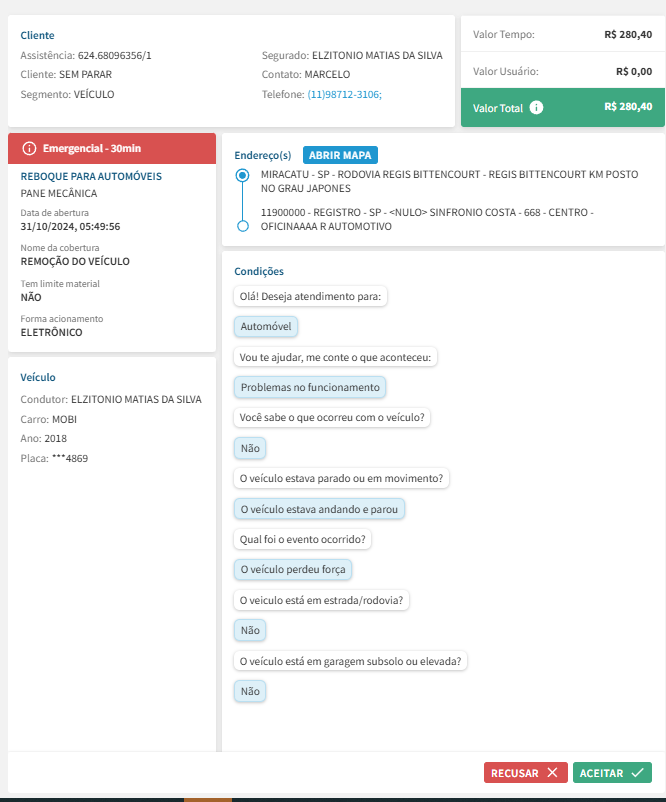Click the checkmark icon on the Aceitar button
Image resolution: width=666 pixels, height=802 pixels.
(x=637, y=772)
